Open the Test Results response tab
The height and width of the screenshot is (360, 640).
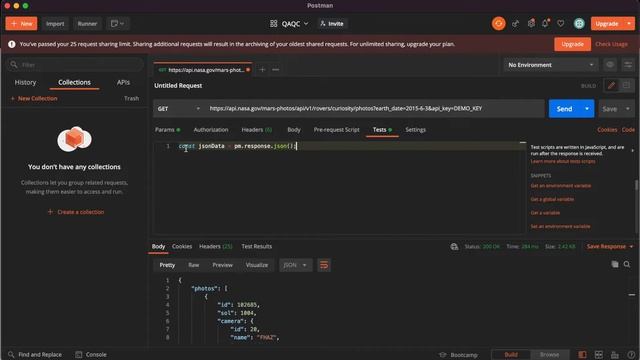click(x=256, y=247)
